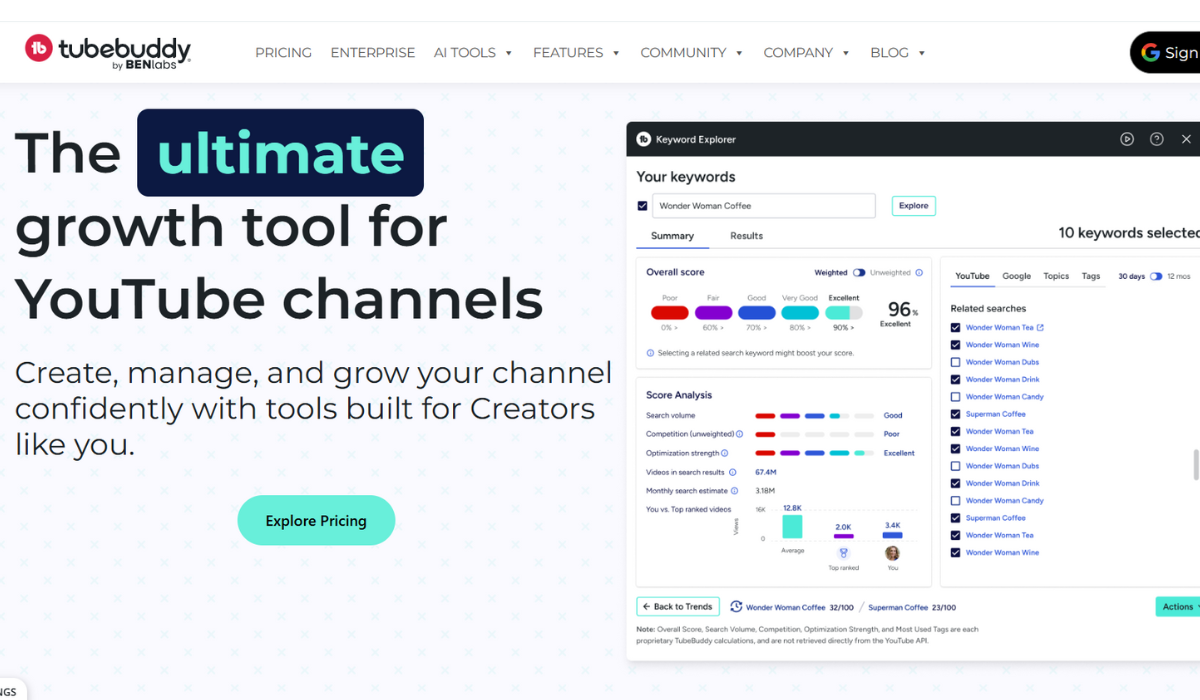
Task: Open the help question mark icon
Action: (1157, 139)
